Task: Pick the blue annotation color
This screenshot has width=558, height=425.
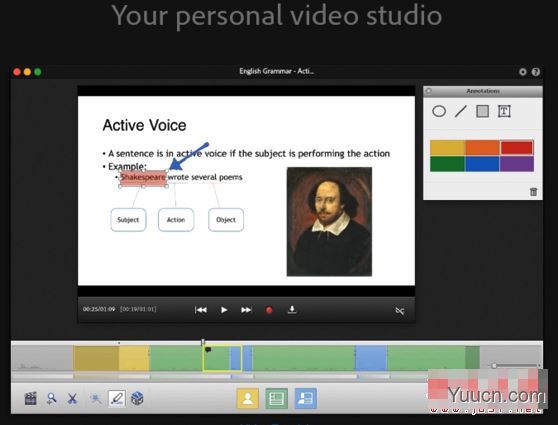Action: 482,164
